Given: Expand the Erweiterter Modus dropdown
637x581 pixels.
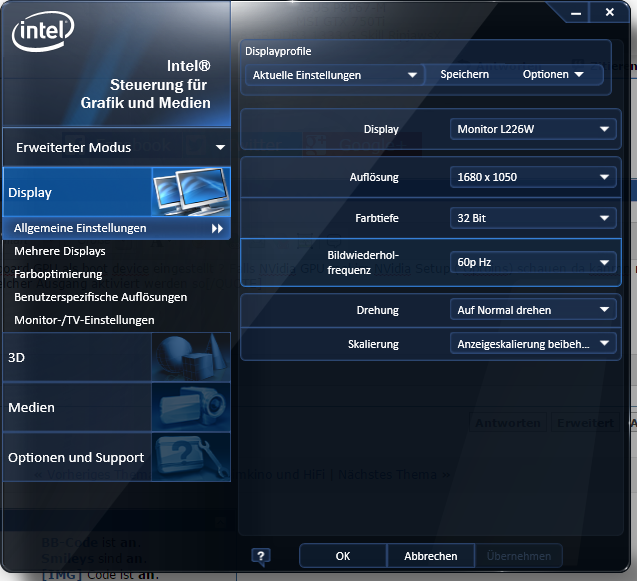Looking at the screenshot, I should pyautogui.click(x=117, y=147).
